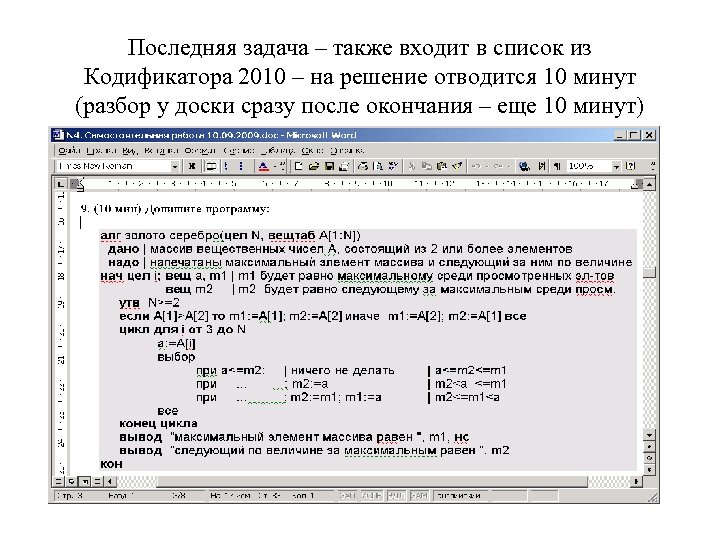The height and width of the screenshot is (540, 720).
Task: Click the vertical scrollbar down arrow
Action: point(649,434)
